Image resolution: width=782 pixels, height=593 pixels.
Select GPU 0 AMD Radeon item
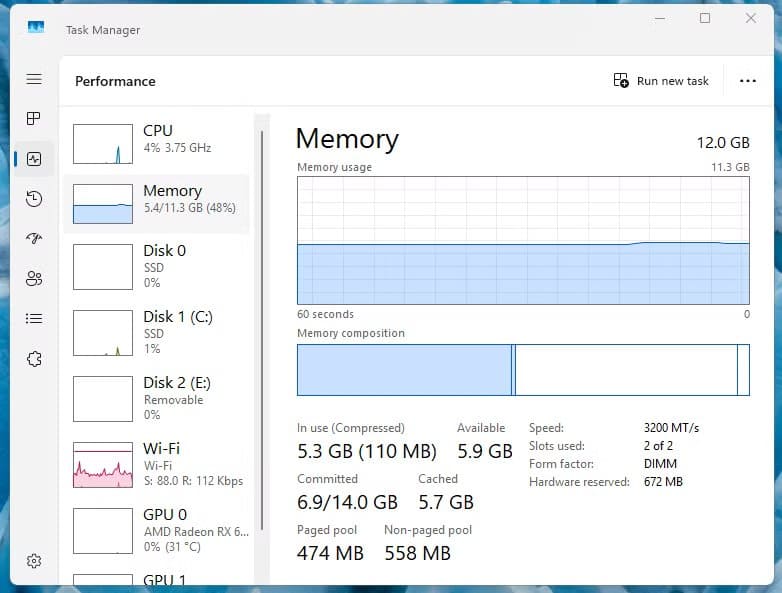[157, 531]
